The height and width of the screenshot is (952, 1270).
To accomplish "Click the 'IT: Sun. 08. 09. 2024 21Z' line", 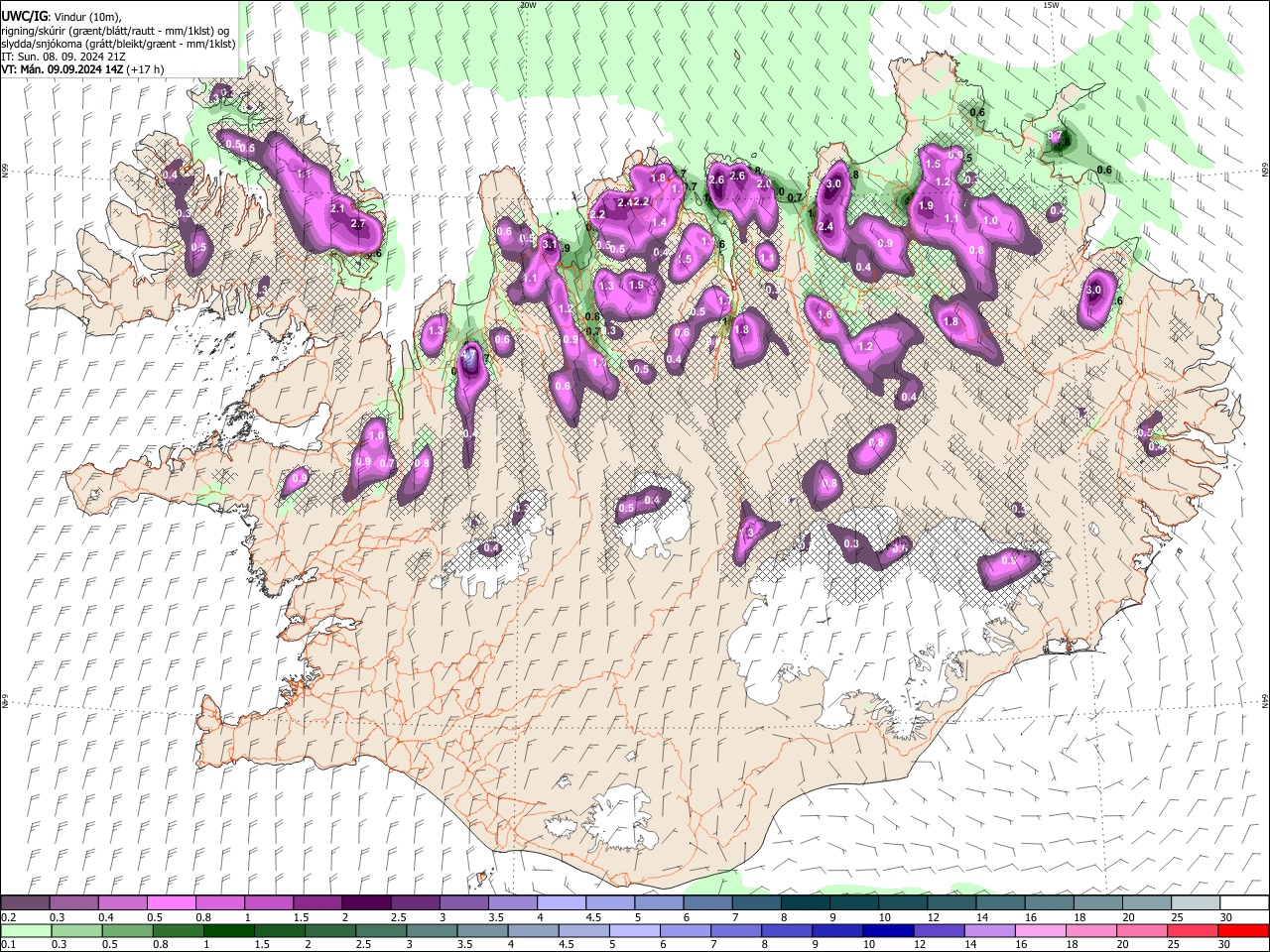I will (62, 57).
